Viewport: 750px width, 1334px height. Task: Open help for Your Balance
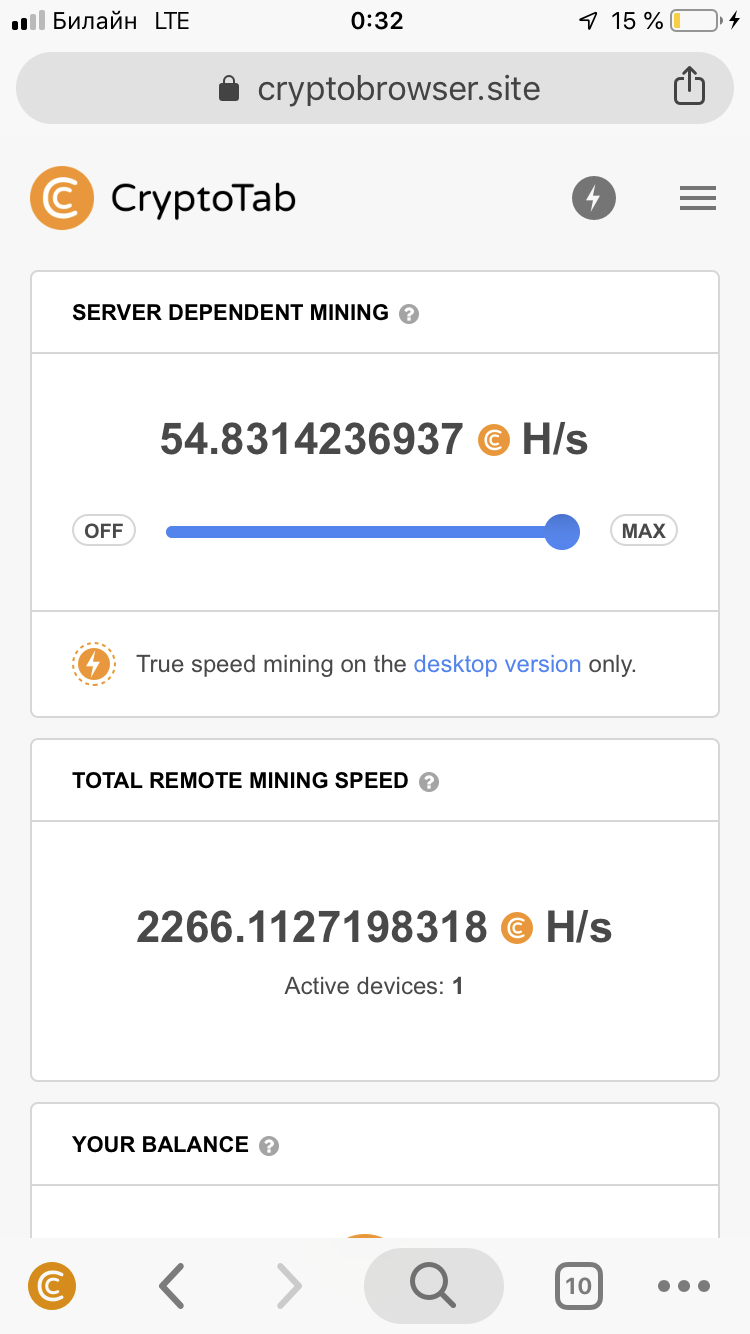click(268, 1146)
